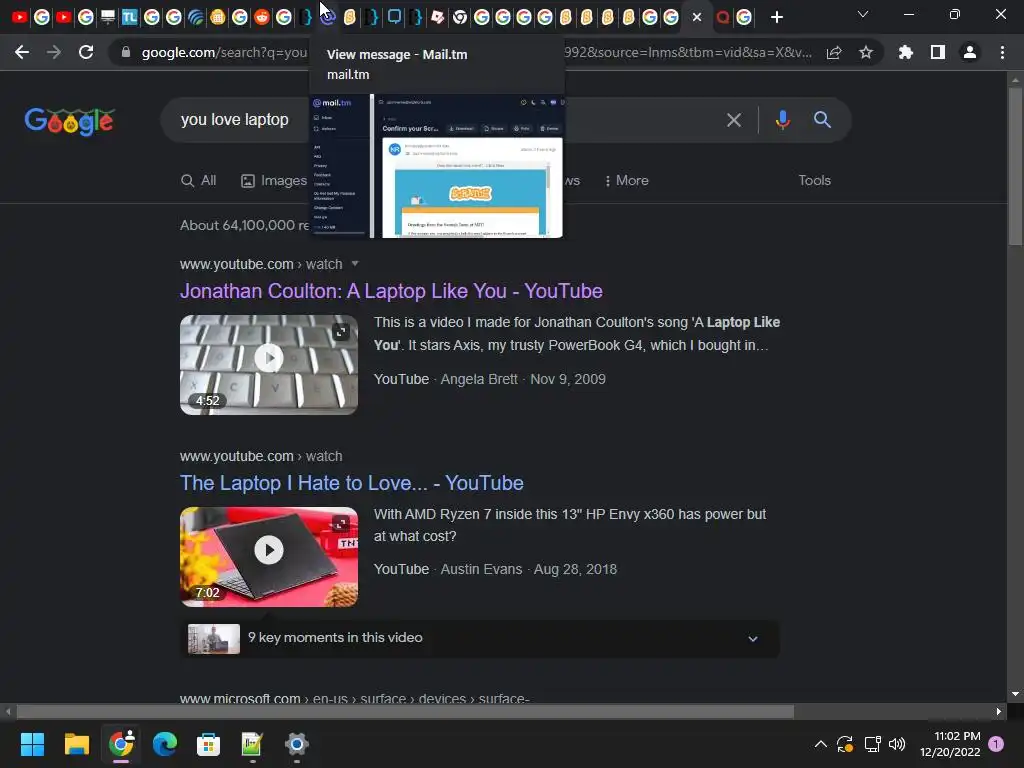Switch to the TL tab
This screenshot has width=1024, height=768.
pyautogui.click(x=129, y=18)
